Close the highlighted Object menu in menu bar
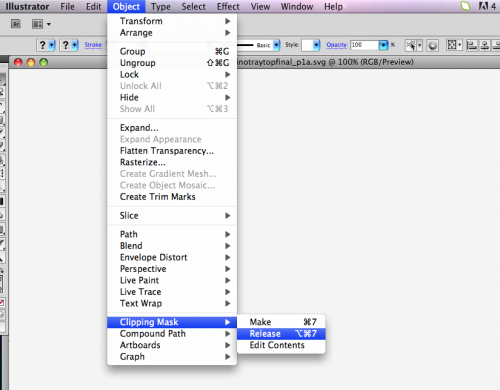 coord(126,7)
